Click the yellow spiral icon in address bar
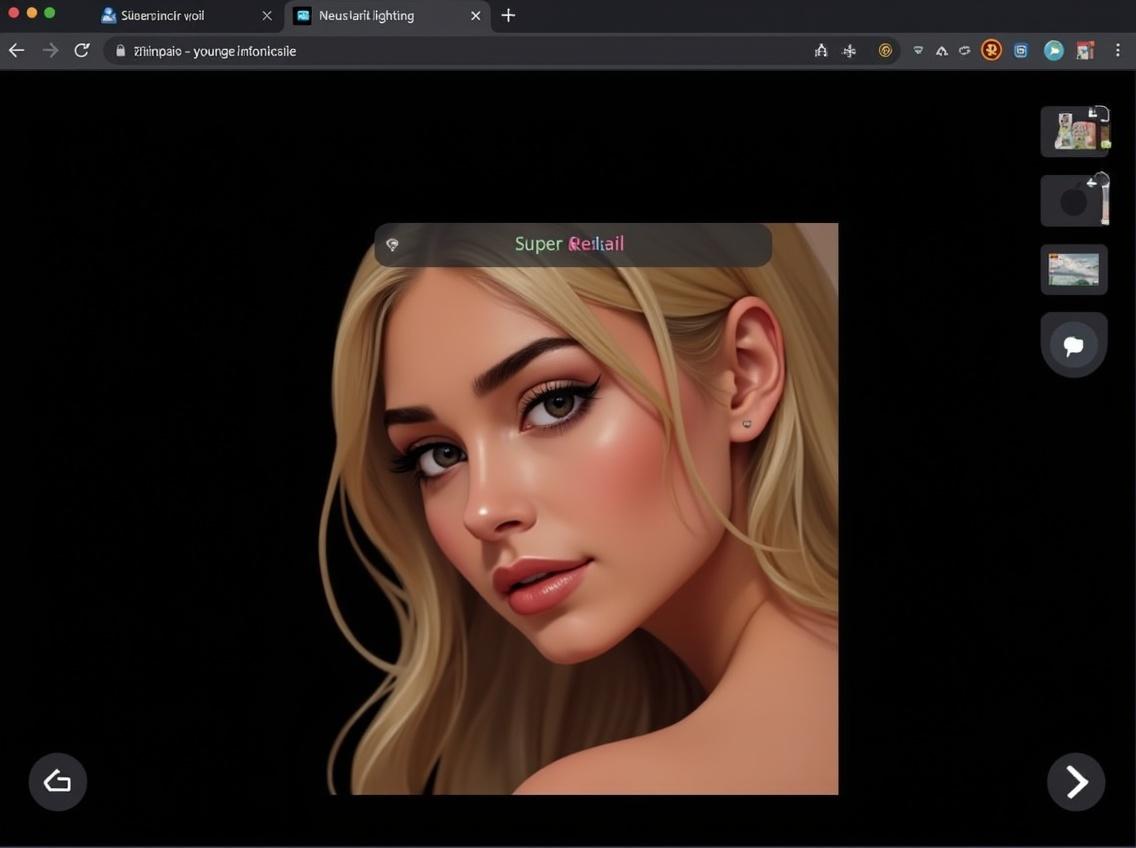This screenshot has height=848, width=1136. 885,50
